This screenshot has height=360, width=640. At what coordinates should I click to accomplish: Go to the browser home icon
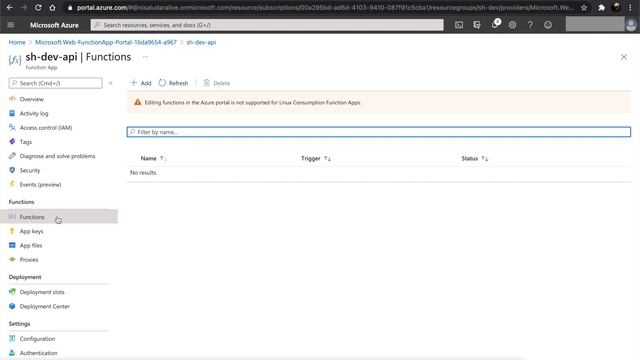coord(52,7)
